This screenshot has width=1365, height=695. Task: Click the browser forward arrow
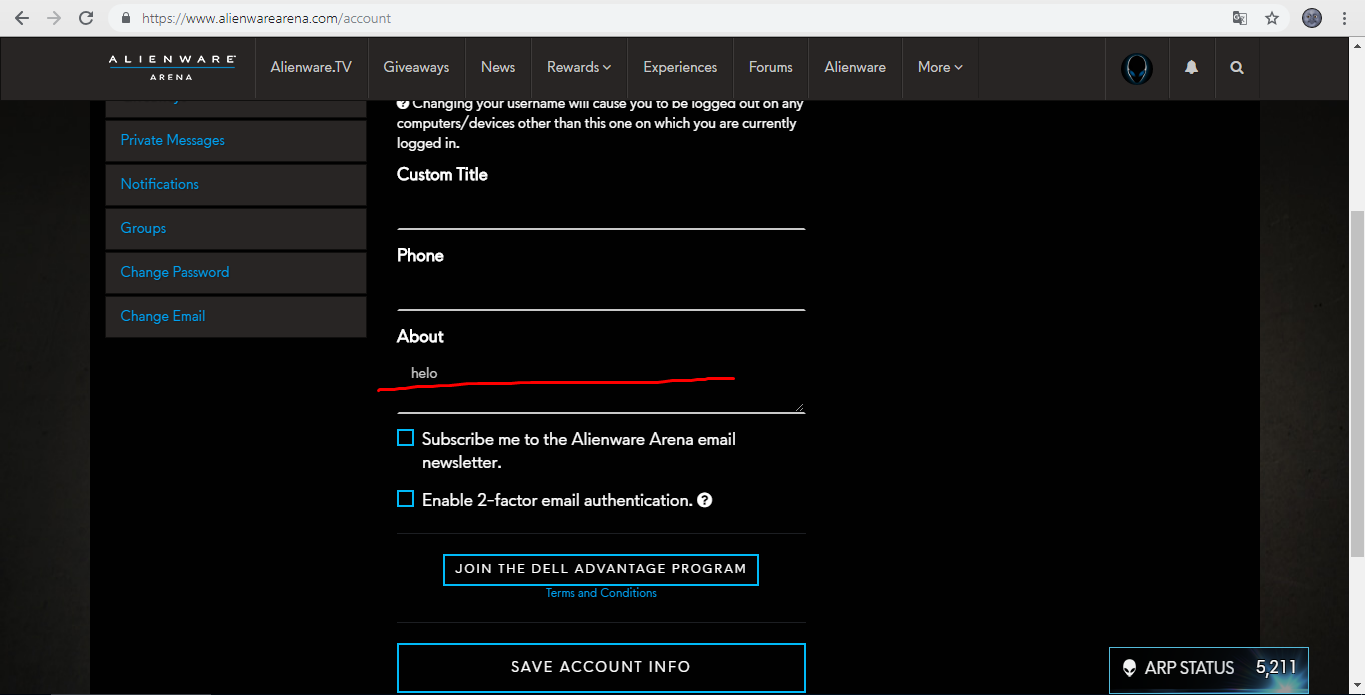tap(54, 18)
